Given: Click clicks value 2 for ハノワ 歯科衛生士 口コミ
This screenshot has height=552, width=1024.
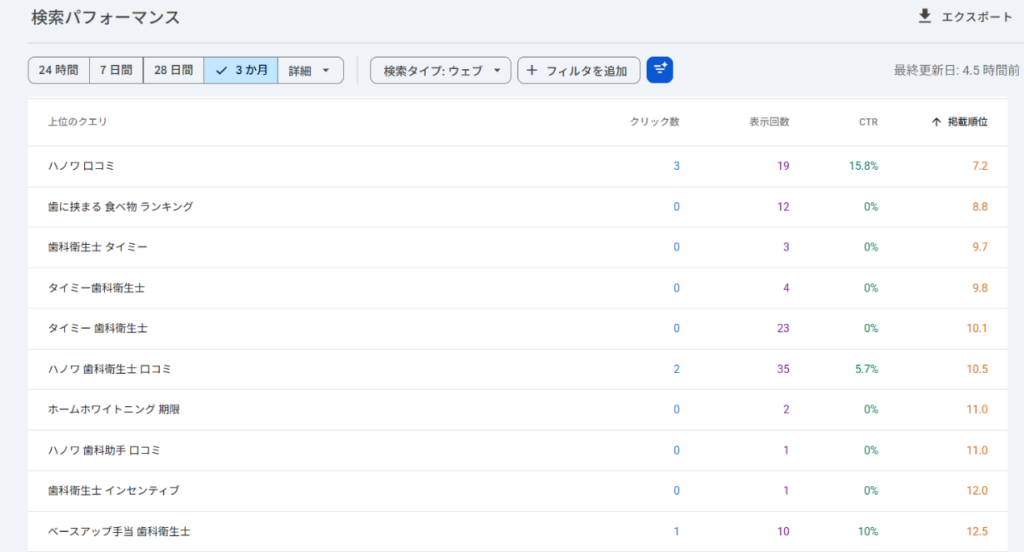Looking at the screenshot, I should (x=677, y=369).
